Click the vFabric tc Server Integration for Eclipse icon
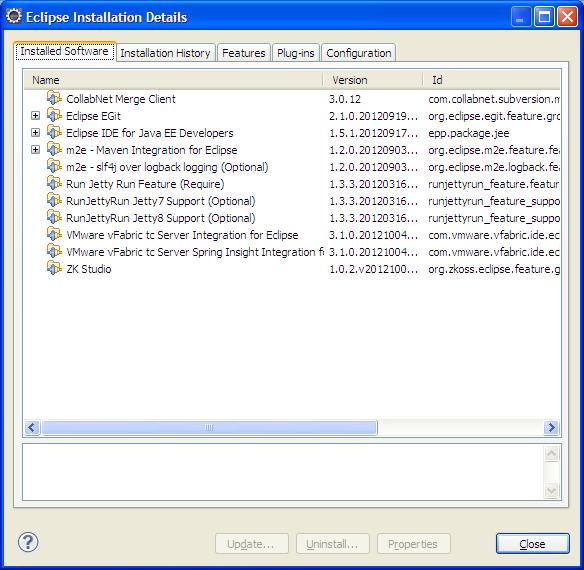The height and width of the screenshot is (570, 584). pyautogui.click(x=54, y=235)
